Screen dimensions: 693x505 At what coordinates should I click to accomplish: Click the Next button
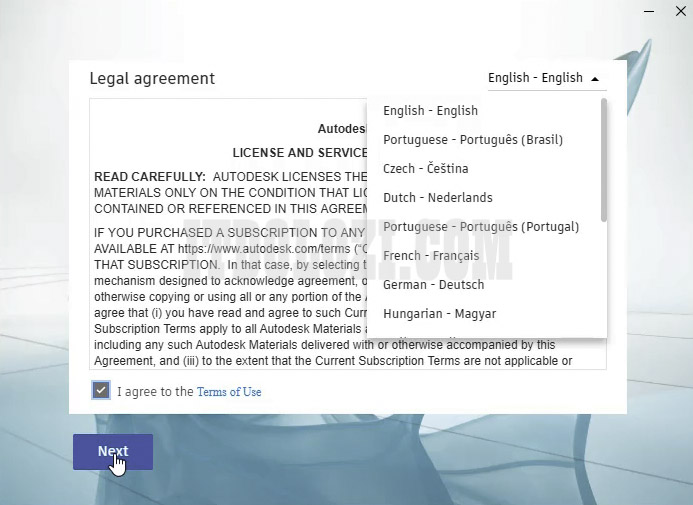coord(113,452)
